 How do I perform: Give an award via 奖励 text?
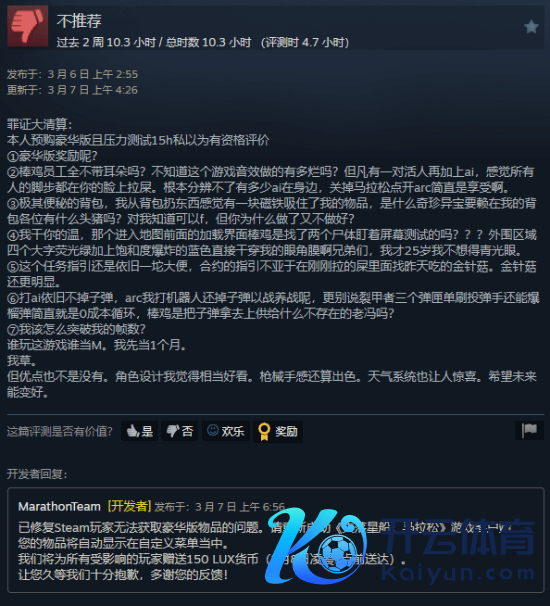tap(286, 431)
